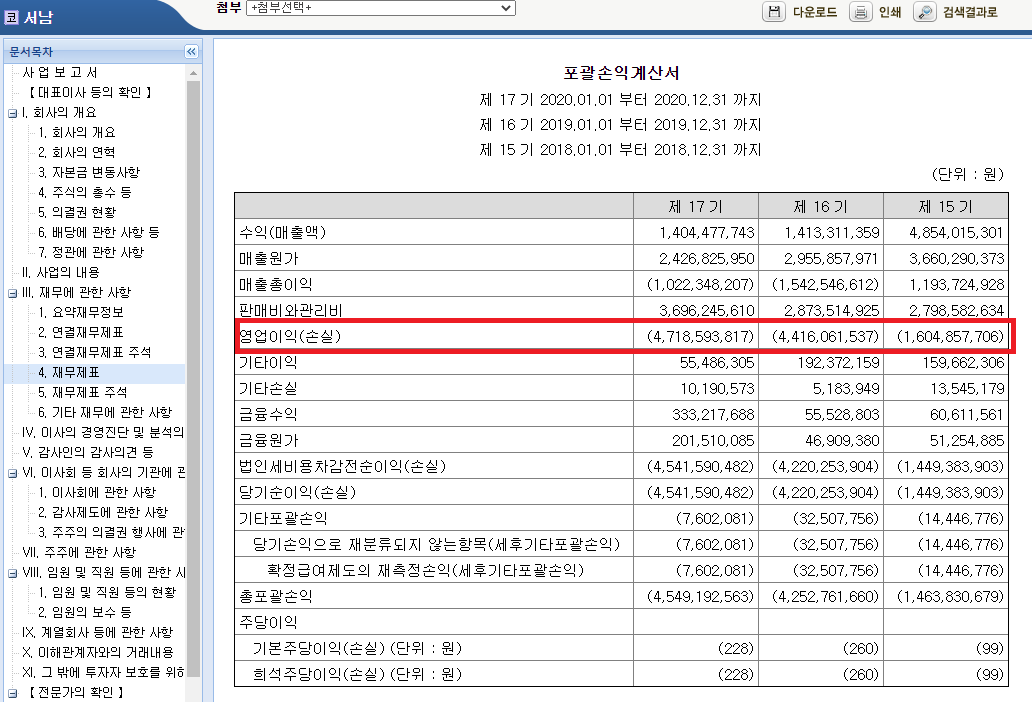This screenshot has width=1032, height=702.
Task: Open 1. 임원 및 직원 등의 현황
Action: tap(107, 592)
